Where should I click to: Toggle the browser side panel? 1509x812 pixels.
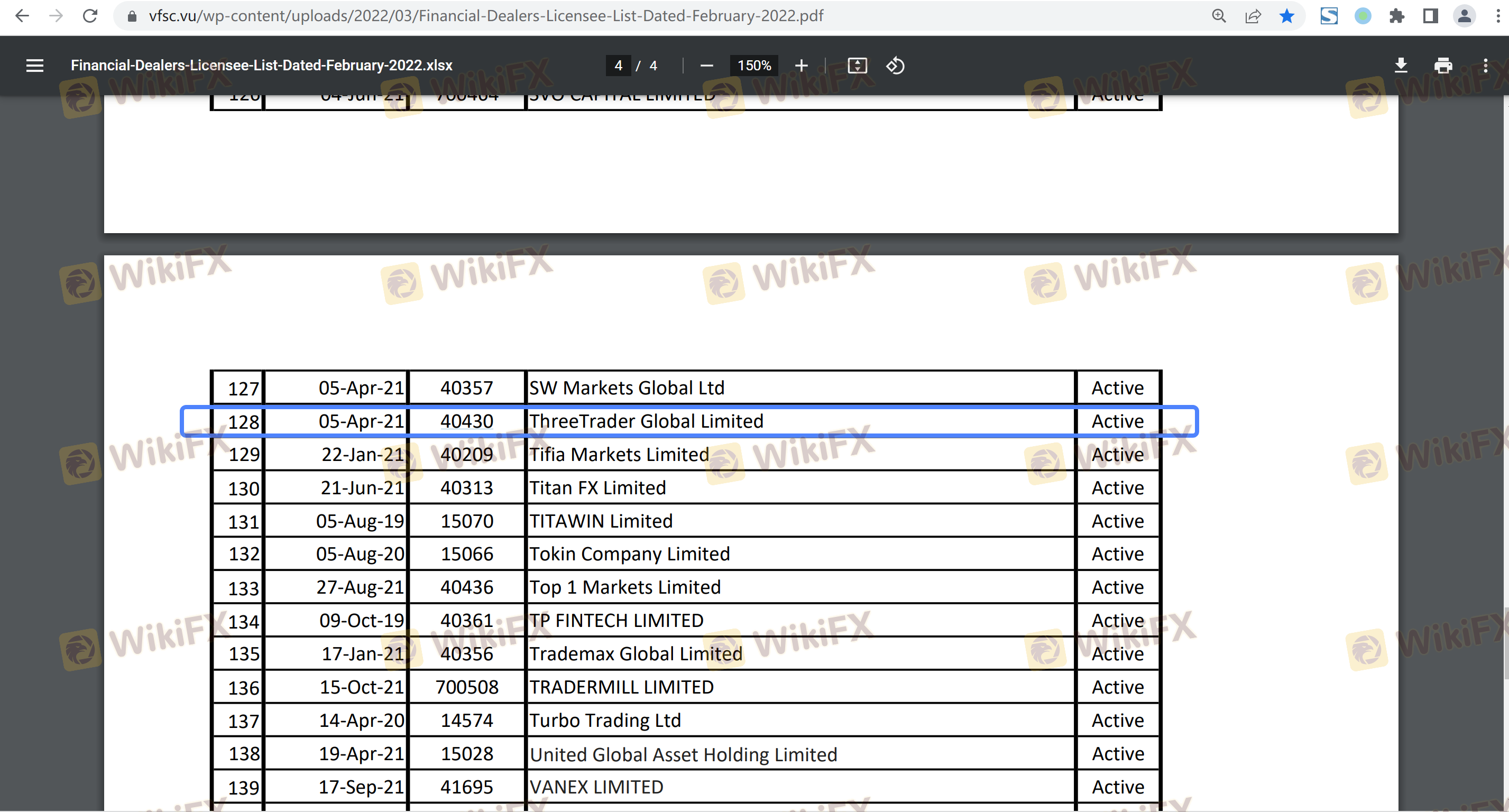tap(1431, 16)
